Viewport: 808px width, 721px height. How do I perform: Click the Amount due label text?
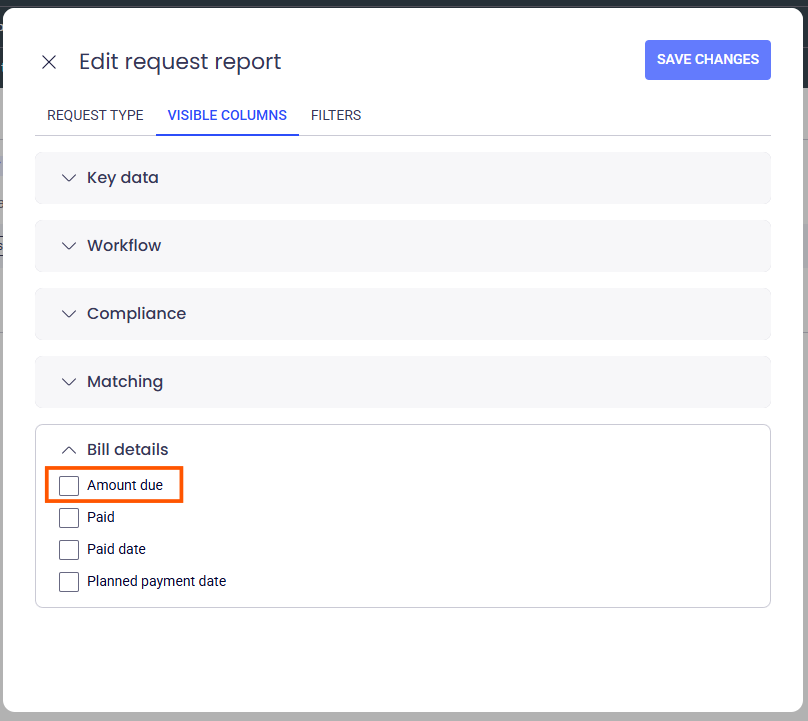[125, 485]
